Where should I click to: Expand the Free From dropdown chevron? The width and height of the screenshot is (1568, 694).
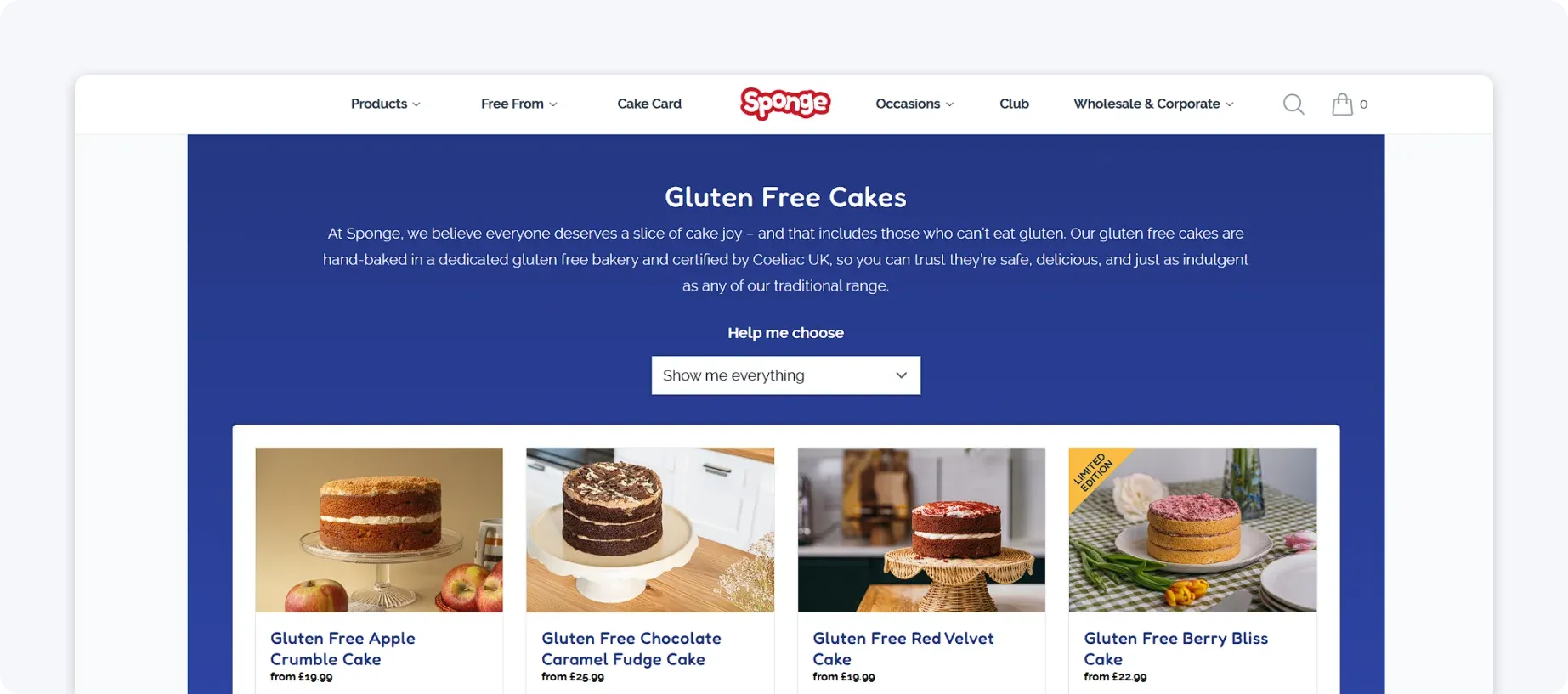[553, 104]
